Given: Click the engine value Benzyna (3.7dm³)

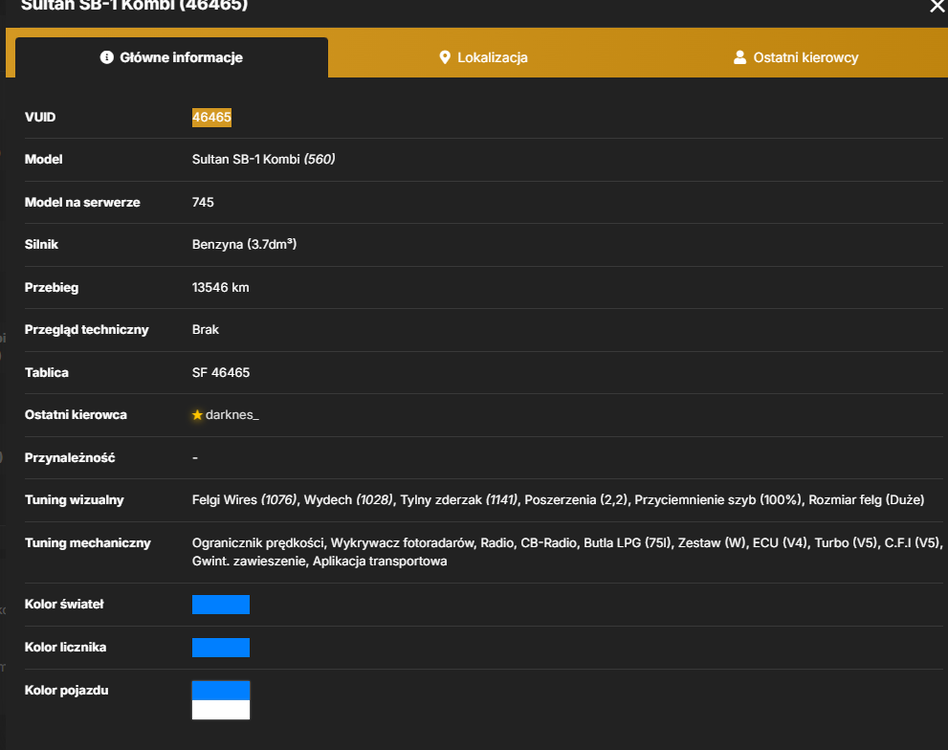Looking at the screenshot, I should 244,245.
